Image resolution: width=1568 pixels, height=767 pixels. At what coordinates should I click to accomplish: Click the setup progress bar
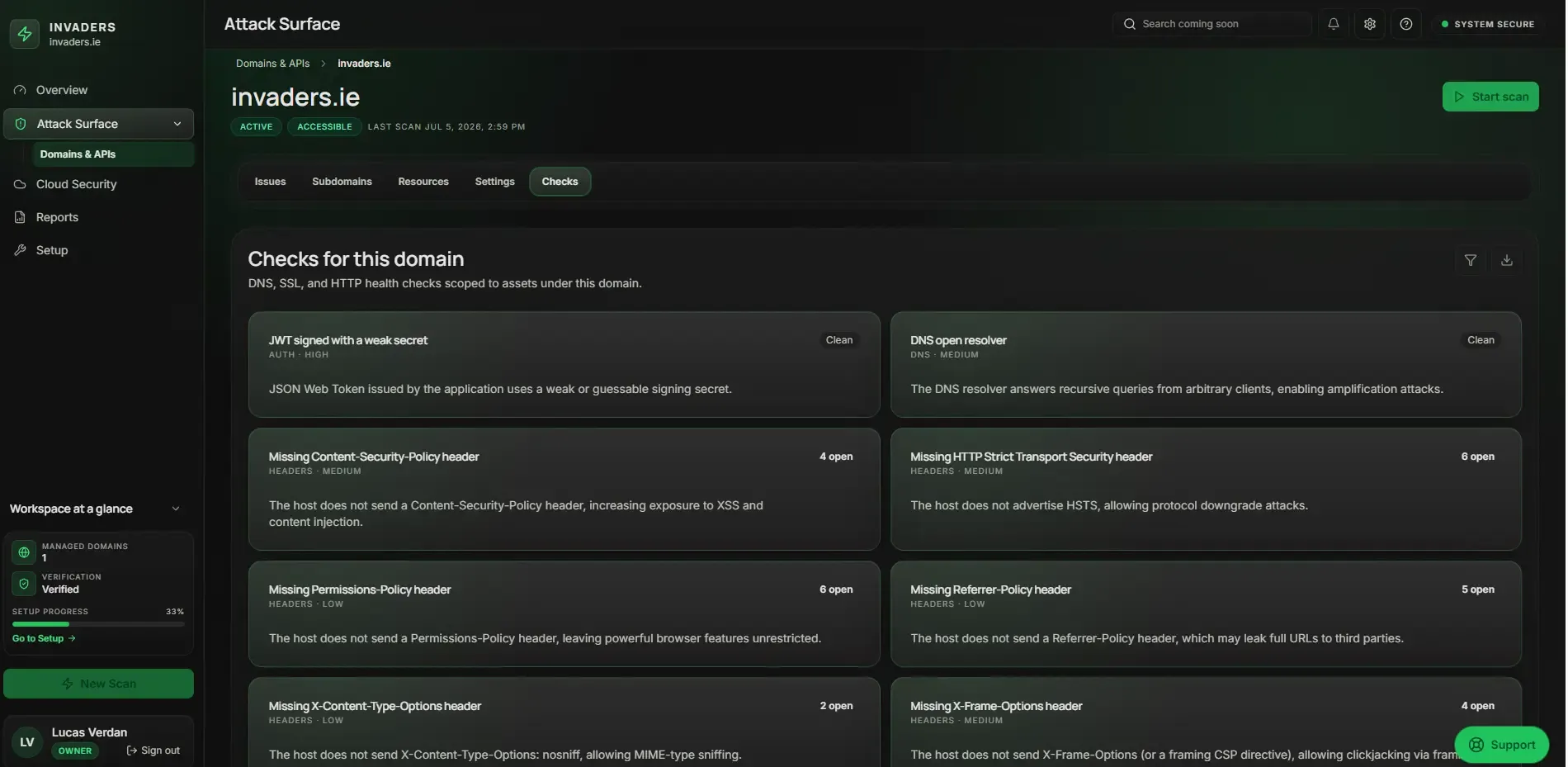point(98,624)
